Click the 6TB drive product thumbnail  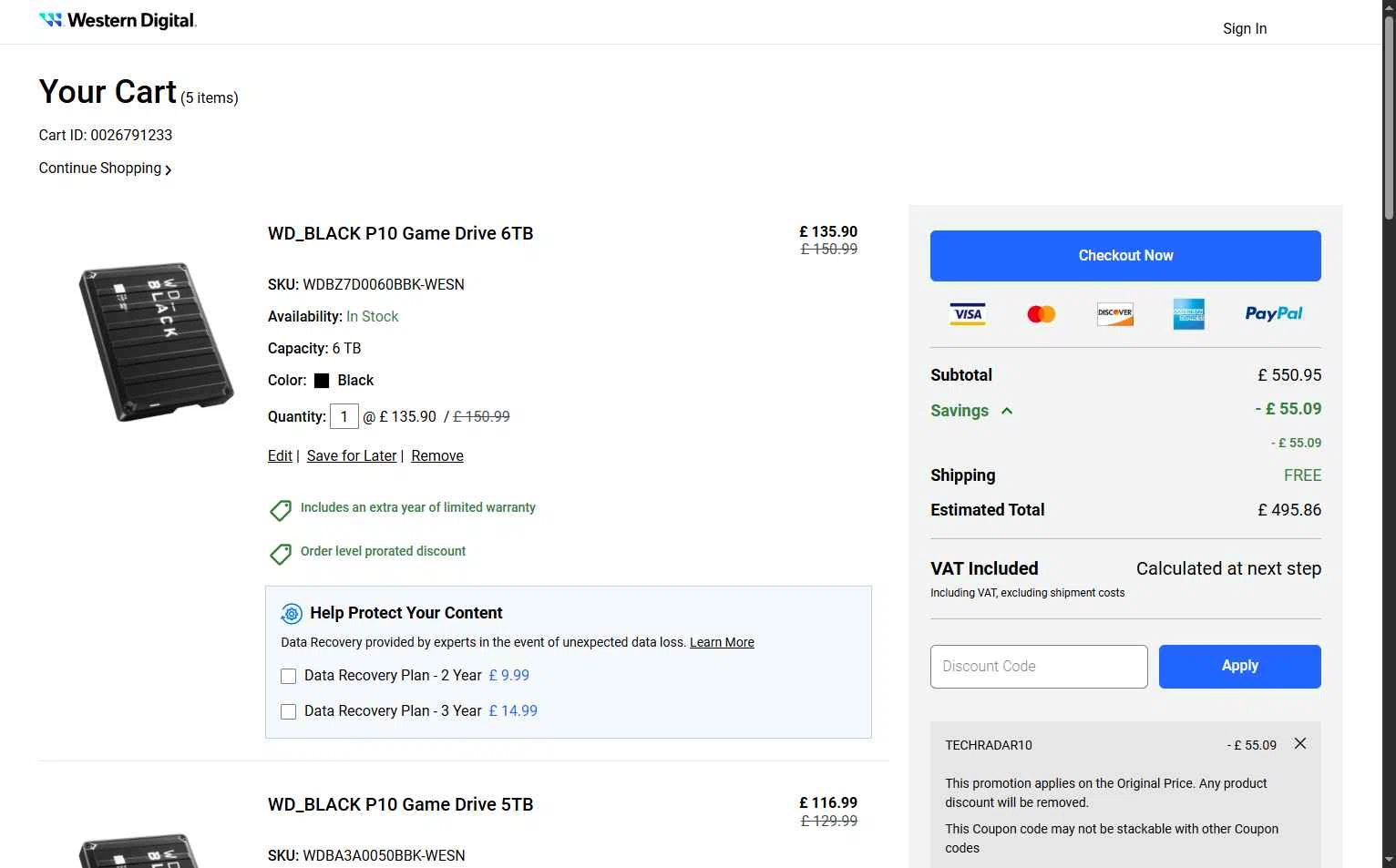156,342
